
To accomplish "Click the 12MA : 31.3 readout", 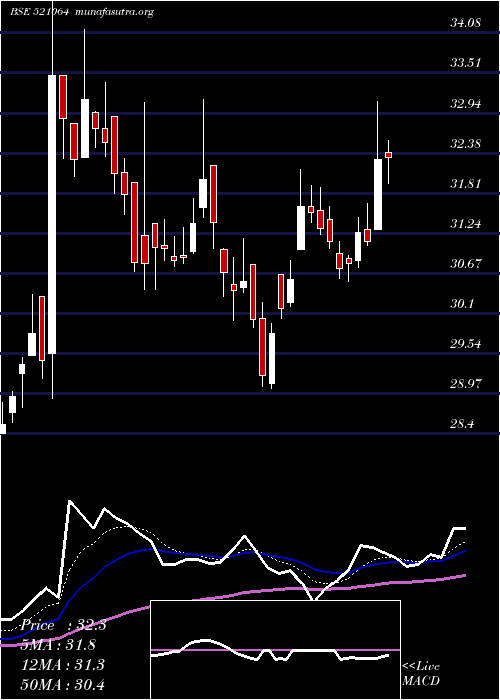I will coord(63,664).
